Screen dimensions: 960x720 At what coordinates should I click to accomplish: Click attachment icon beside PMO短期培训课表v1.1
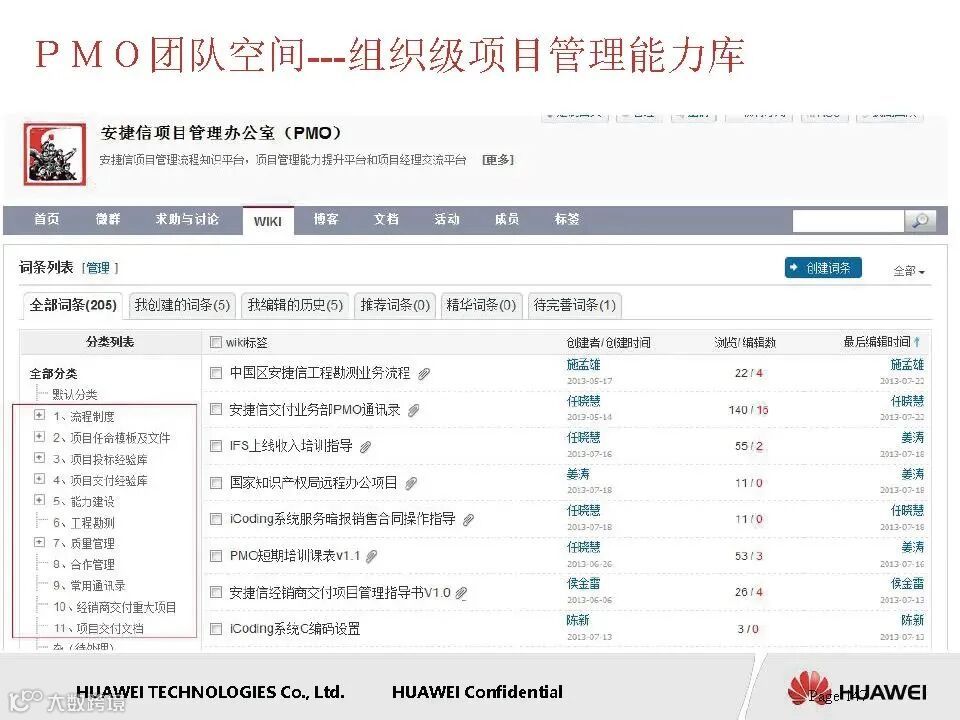[x=371, y=557]
